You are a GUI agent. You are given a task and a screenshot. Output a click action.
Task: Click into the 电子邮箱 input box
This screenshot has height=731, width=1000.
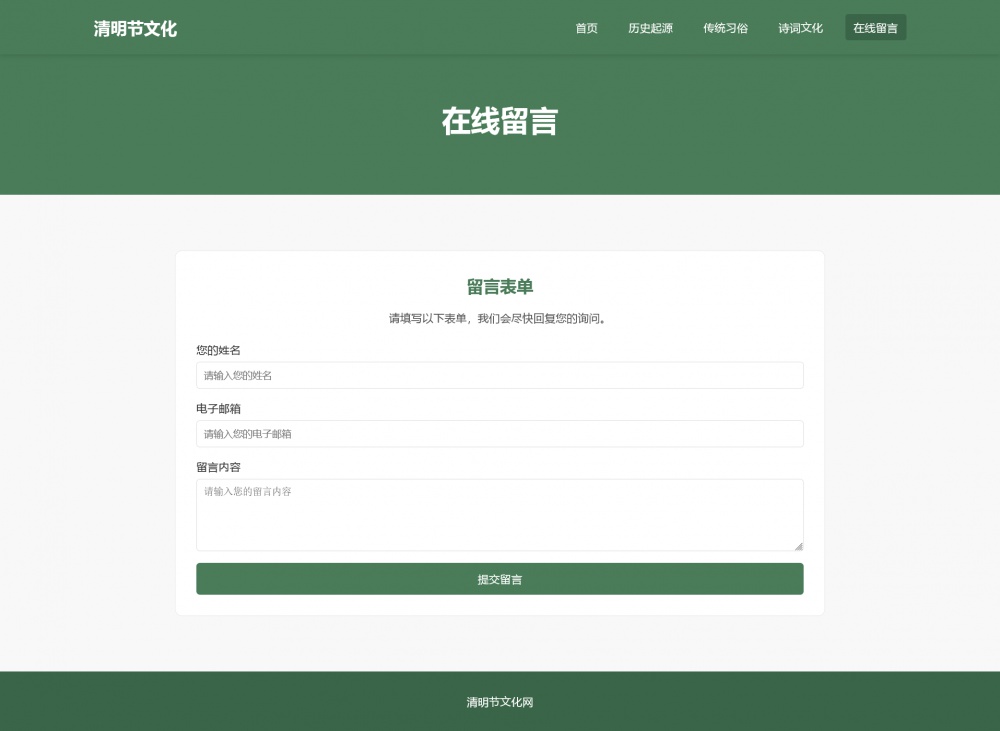pos(499,434)
